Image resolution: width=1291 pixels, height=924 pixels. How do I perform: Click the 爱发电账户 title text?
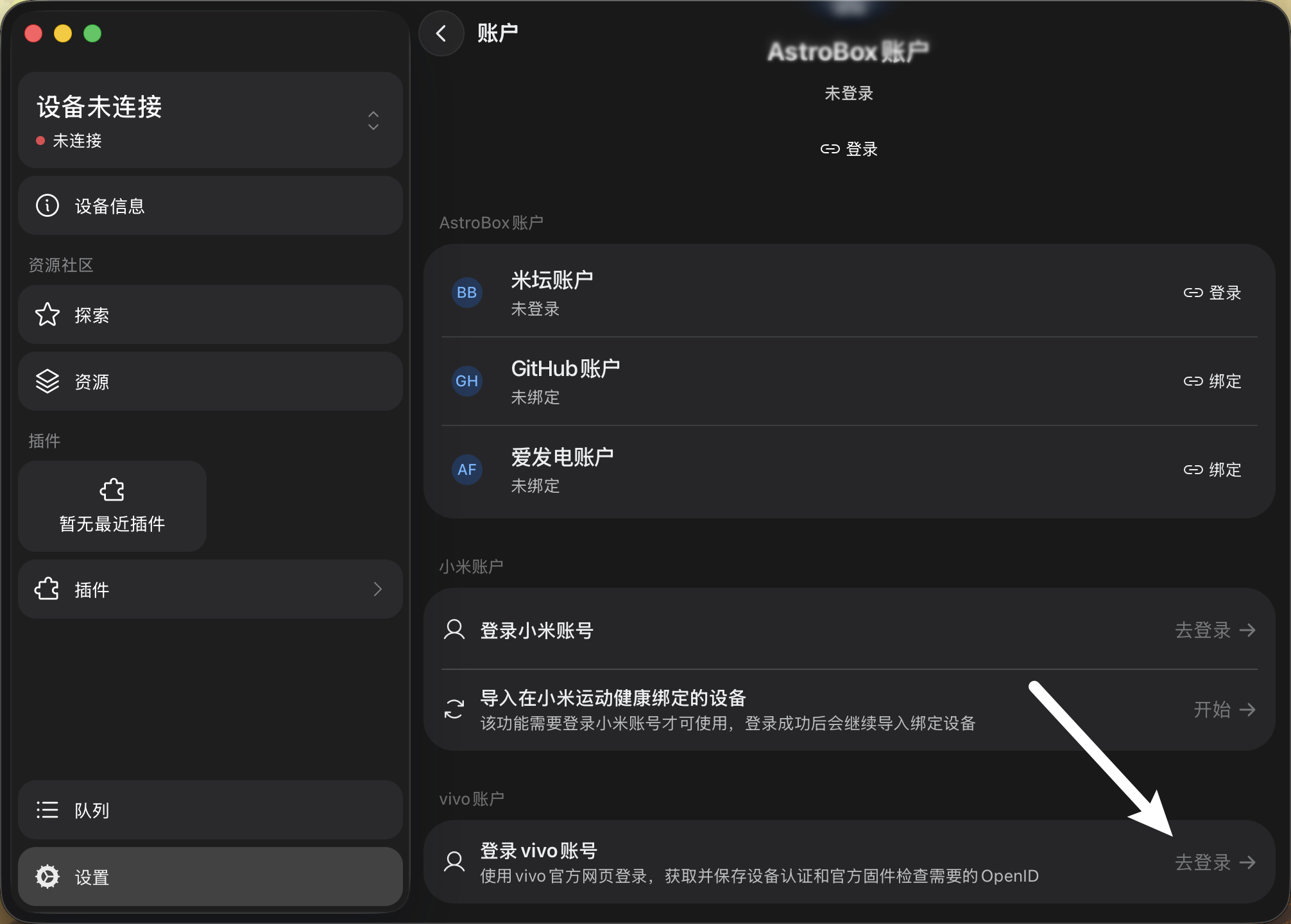click(x=562, y=457)
